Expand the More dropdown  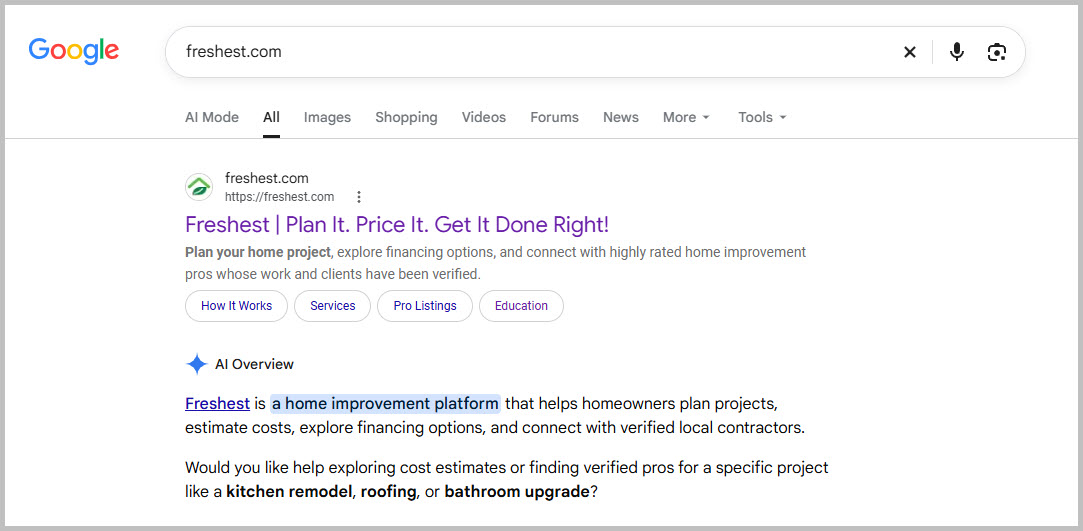[686, 117]
